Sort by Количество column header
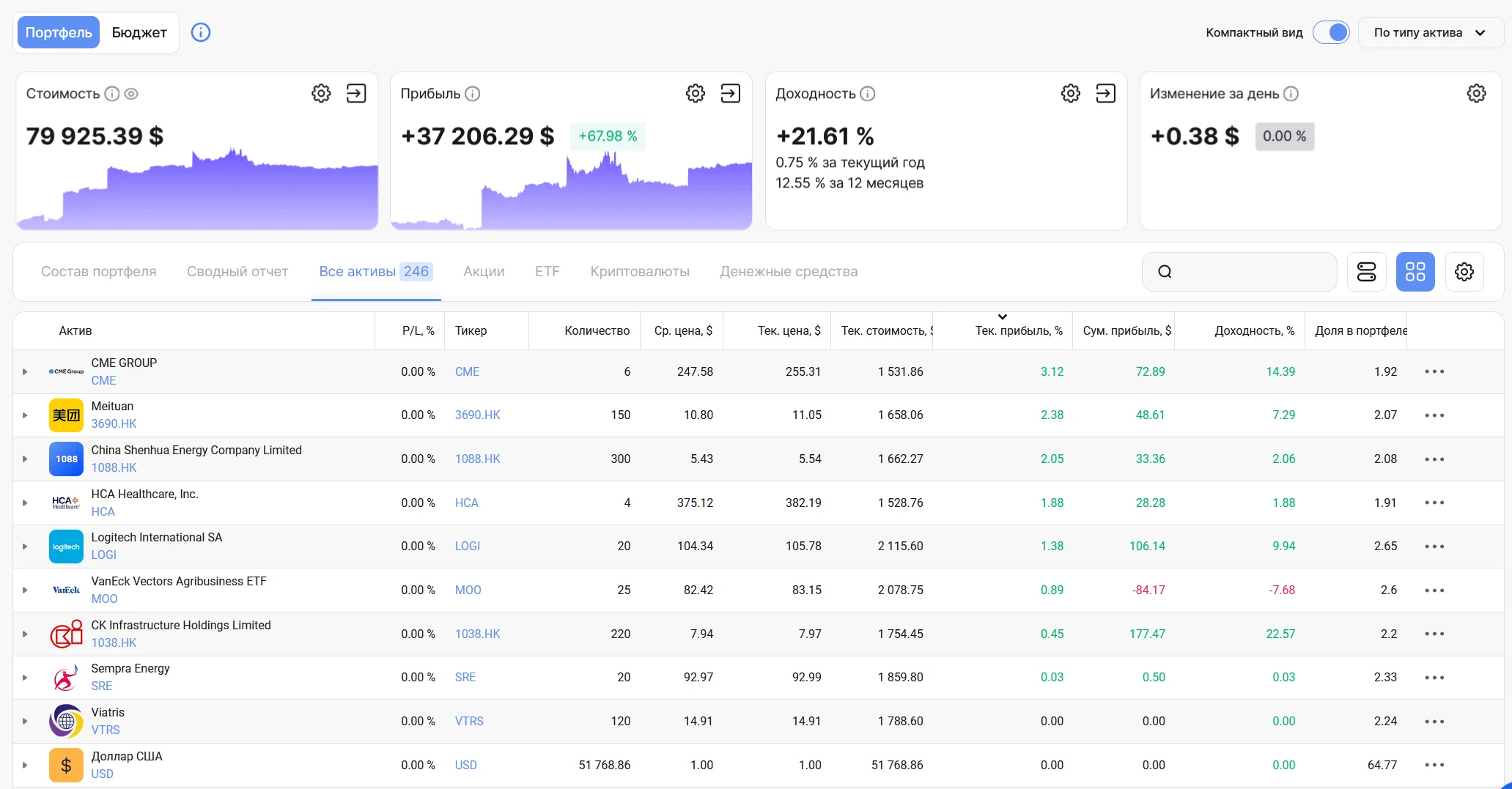The image size is (1512, 789). 597,331
